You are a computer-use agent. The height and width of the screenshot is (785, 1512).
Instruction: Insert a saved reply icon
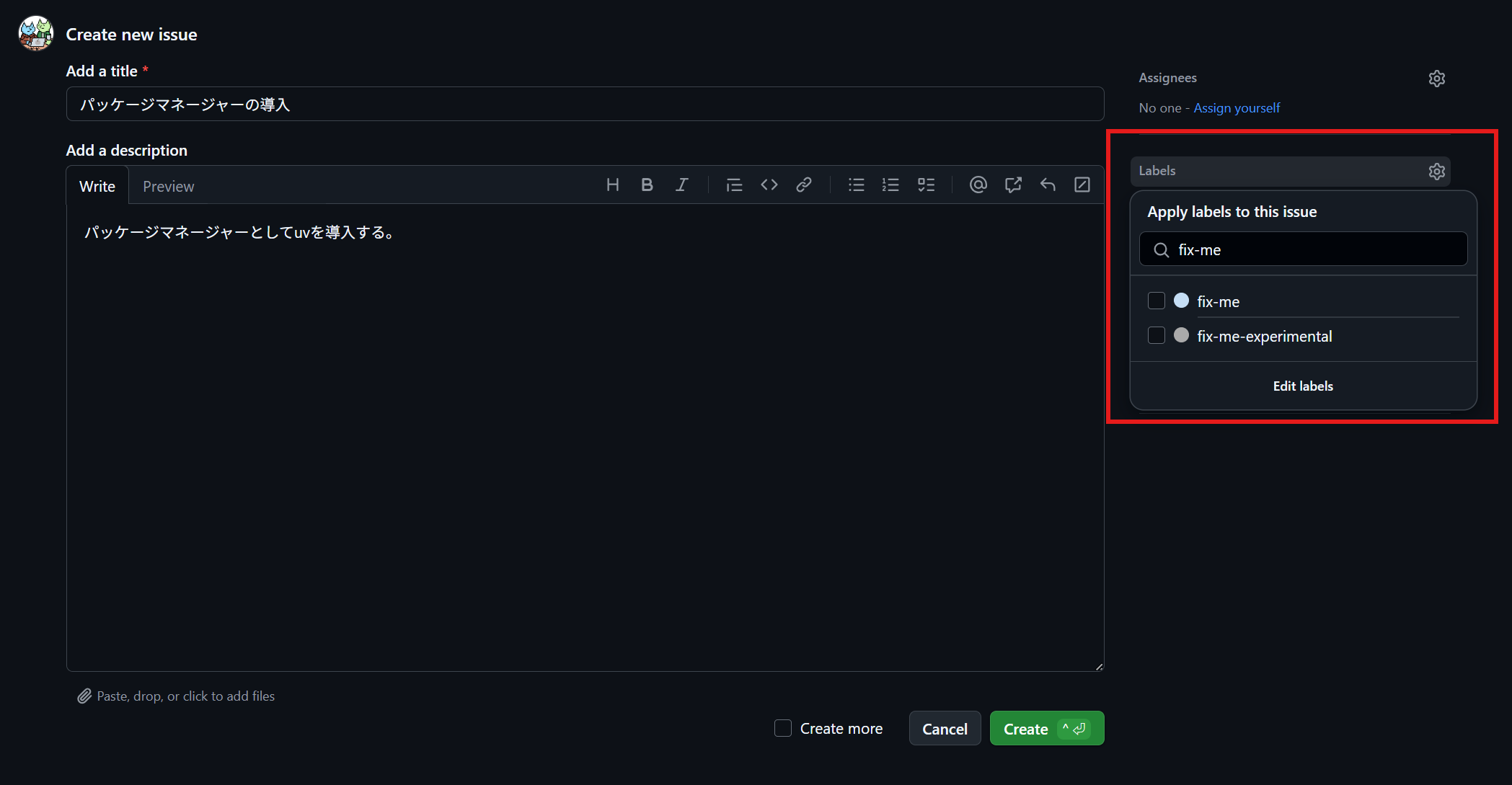pyautogui.click(x=1048, y=185)
